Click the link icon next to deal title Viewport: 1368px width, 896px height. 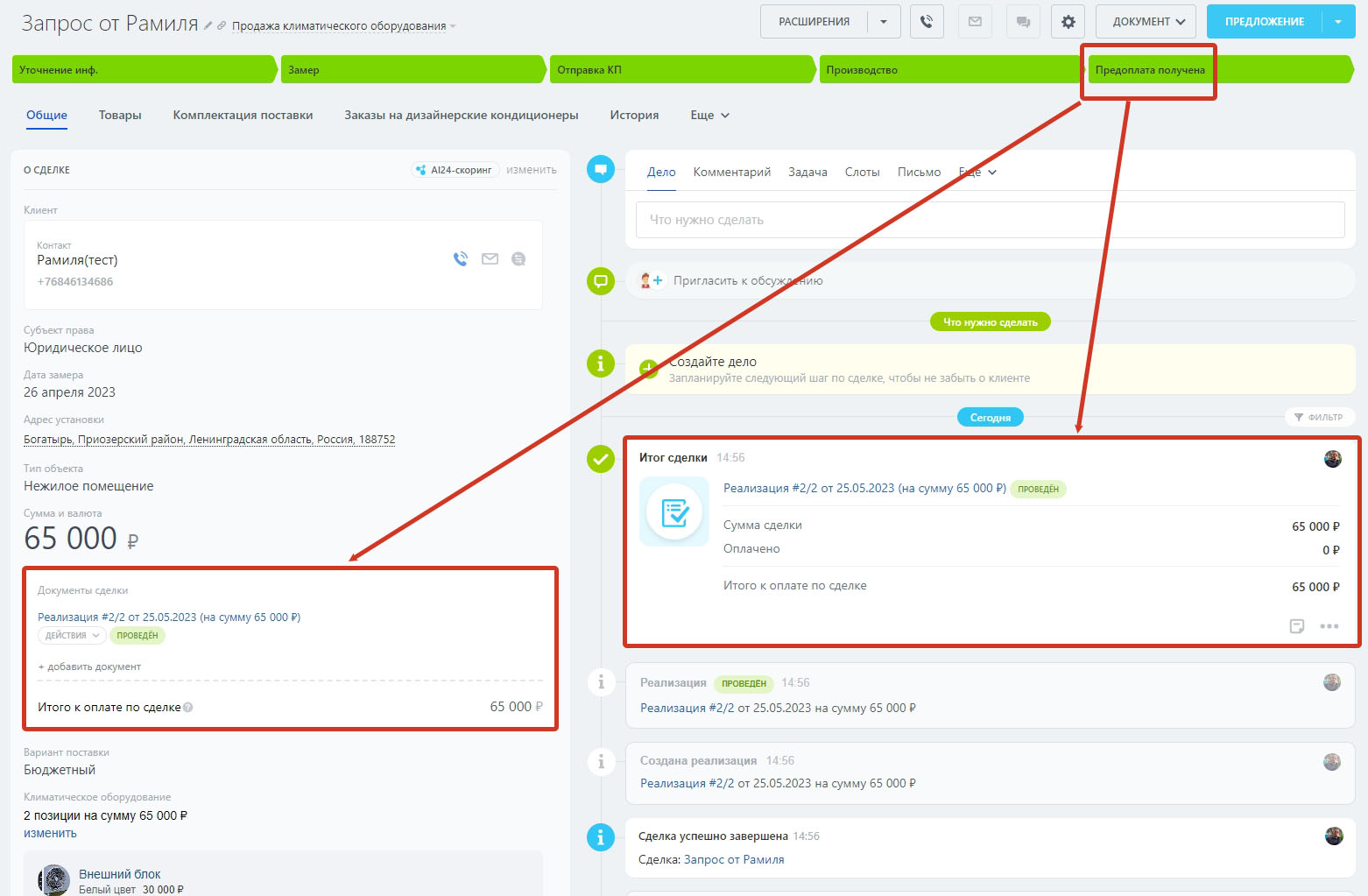222,26
